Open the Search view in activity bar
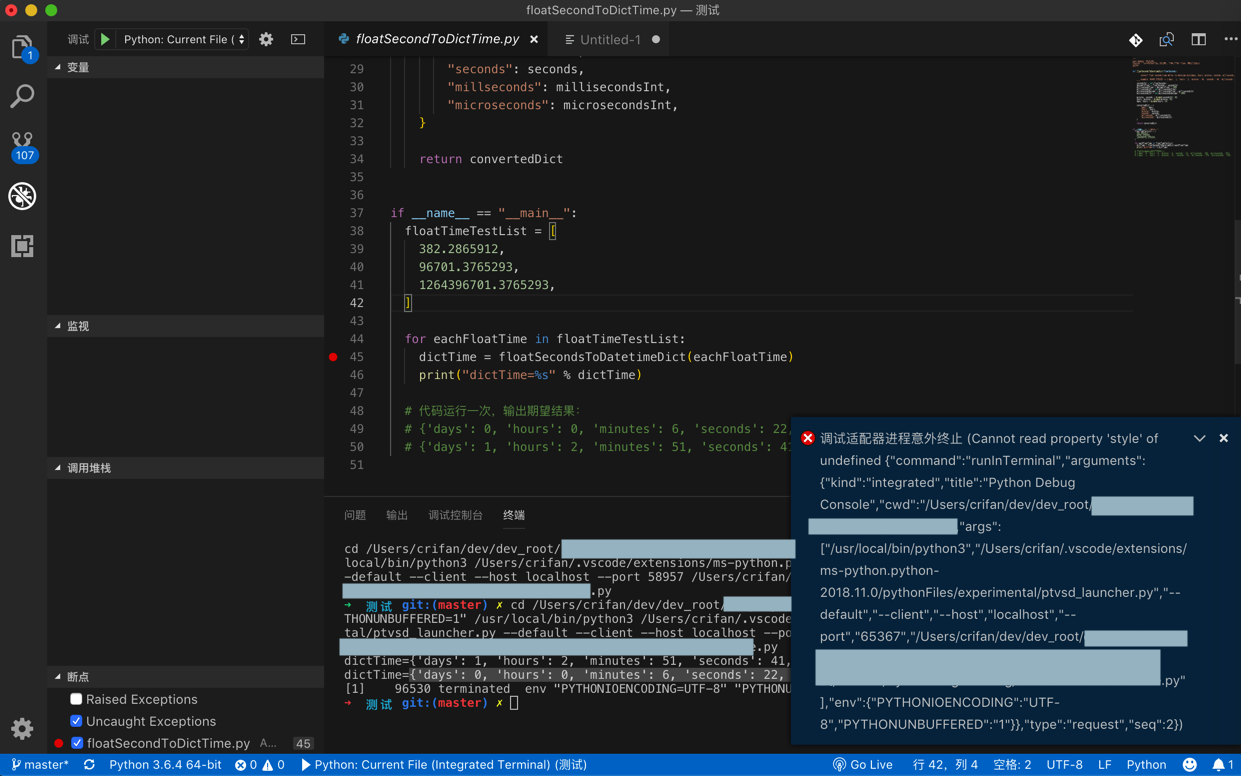Image resolution: width=1241 pixels, height=776 pixels. pyautogui.click(x=22, y=96)
